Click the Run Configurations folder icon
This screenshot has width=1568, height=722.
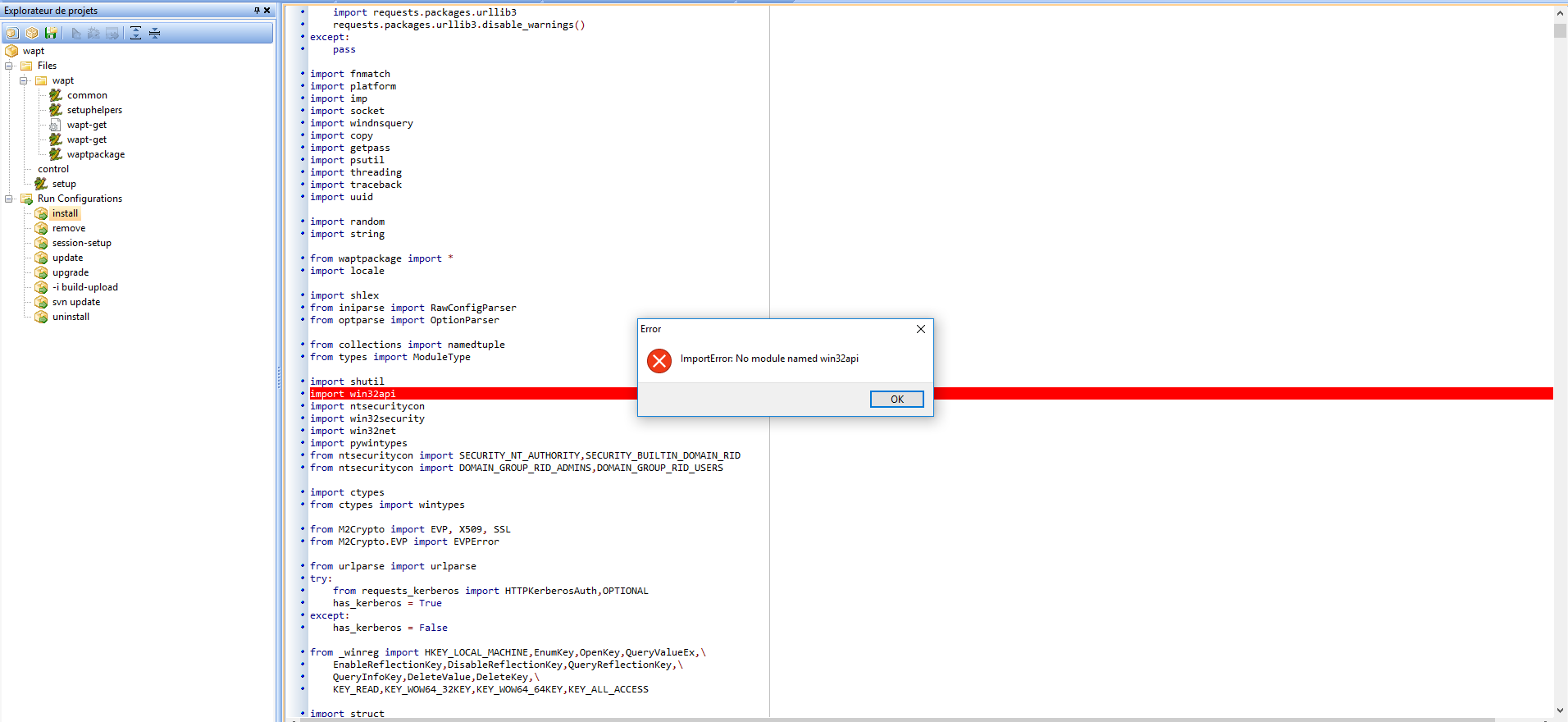26,199
